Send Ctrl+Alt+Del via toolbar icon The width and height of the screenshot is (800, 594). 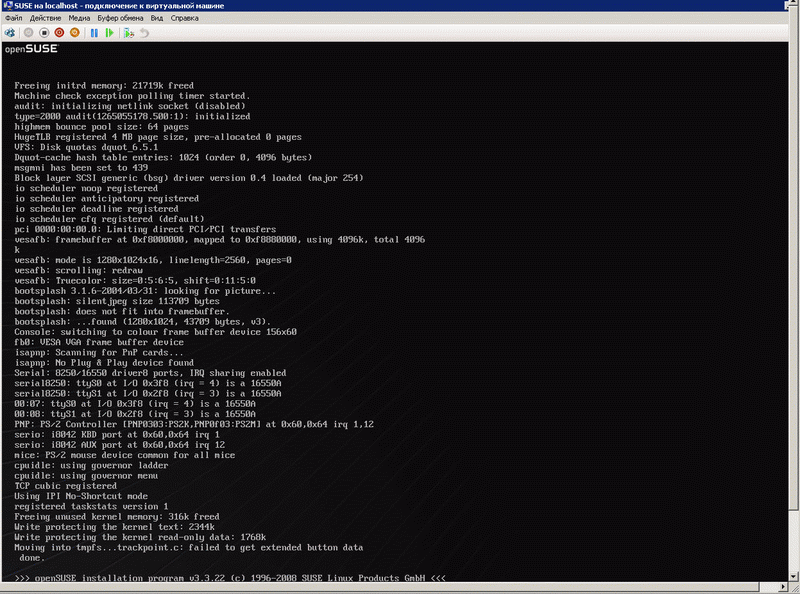pyautogui.click(x=10, y=33)
